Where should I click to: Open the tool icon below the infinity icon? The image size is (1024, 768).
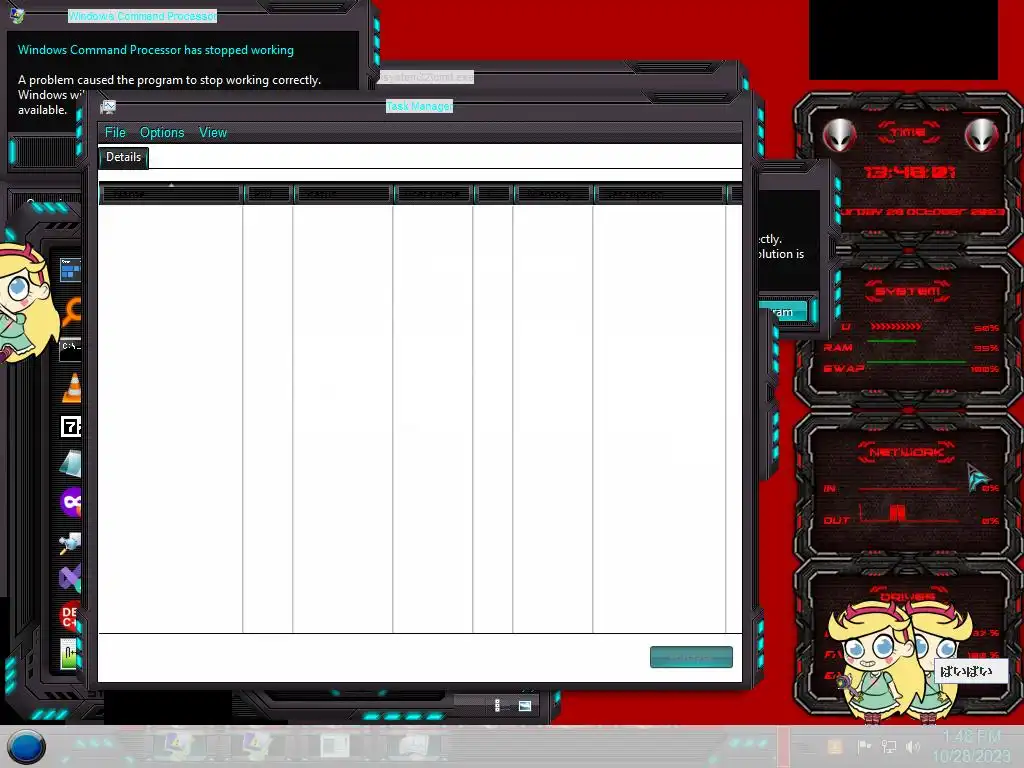(70, 542)
